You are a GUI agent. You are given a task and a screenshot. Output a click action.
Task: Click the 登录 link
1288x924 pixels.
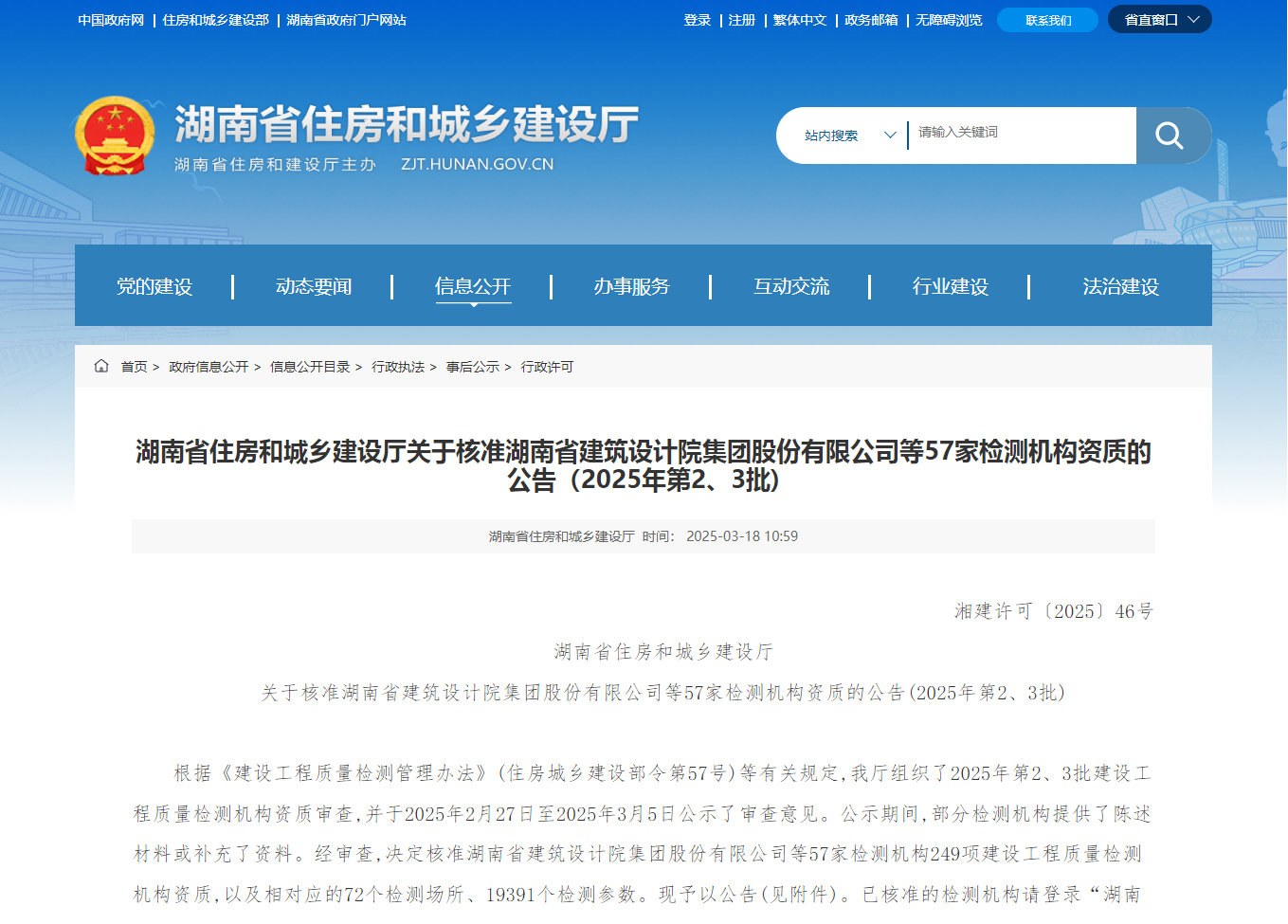(x=698, y=20)
